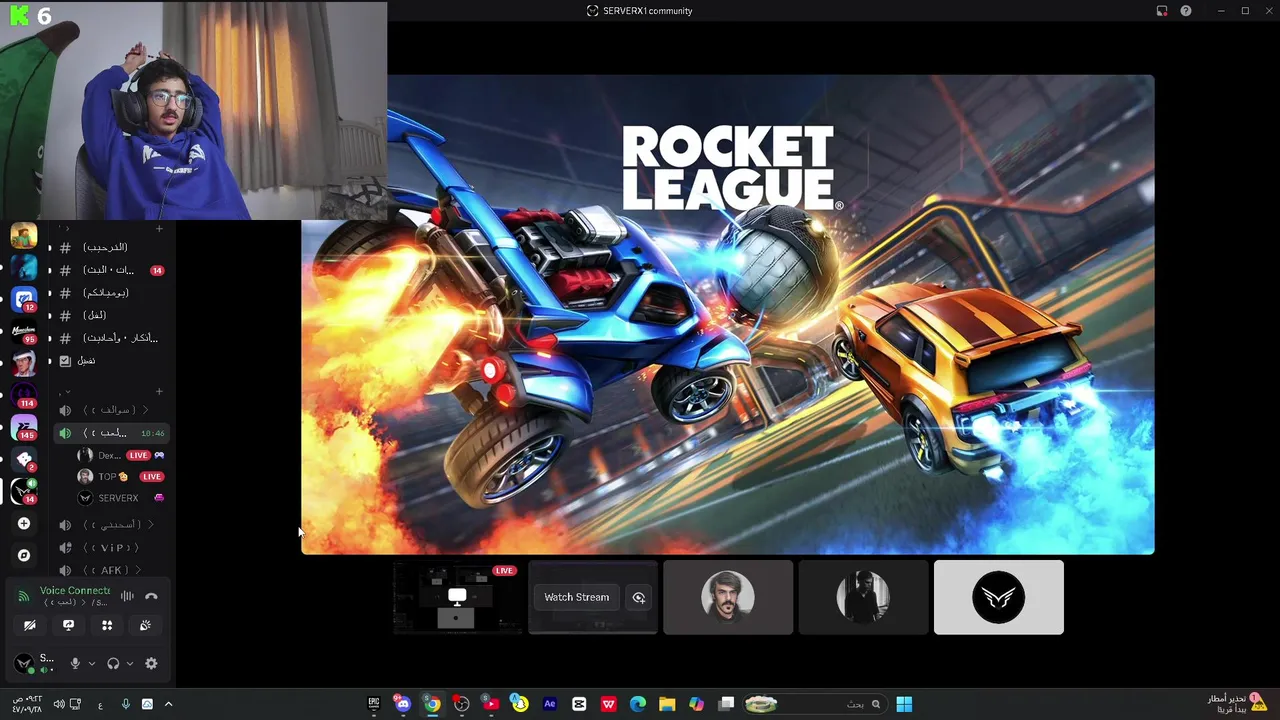Click the Add a Server plus icon

pos(24,523)
